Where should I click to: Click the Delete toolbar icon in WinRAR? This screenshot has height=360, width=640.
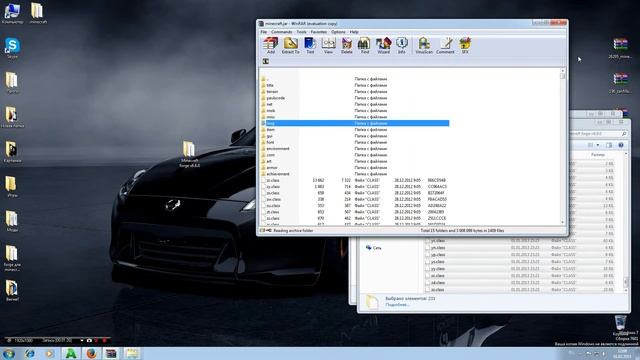pyautogui.click(x=347, y=45)
